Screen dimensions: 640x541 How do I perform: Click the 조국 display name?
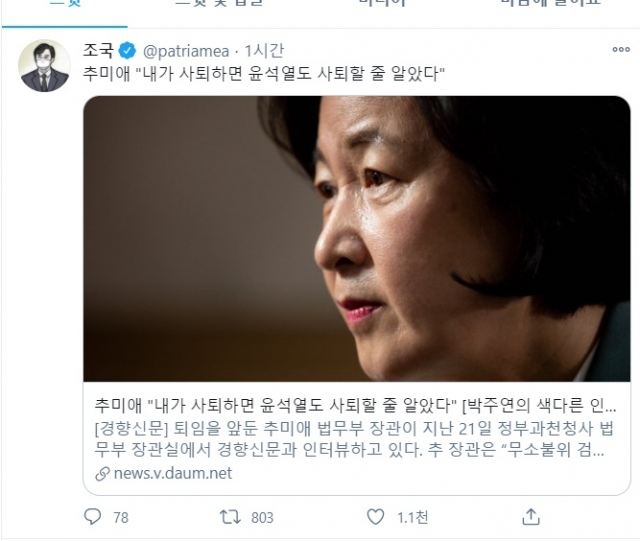point(98,50)
